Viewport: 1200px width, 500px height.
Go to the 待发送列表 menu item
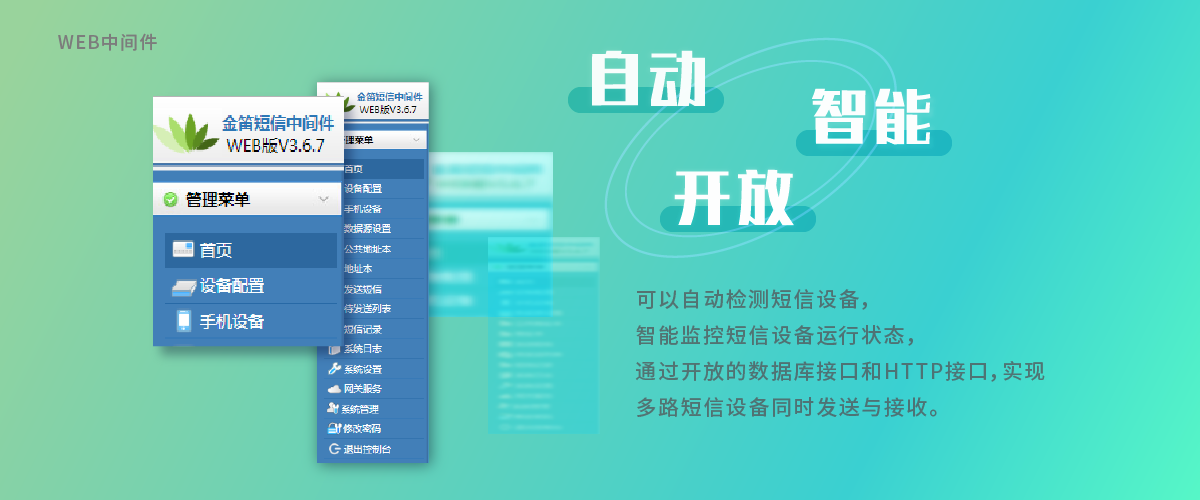pyautogui.click(x=367, y=309)
